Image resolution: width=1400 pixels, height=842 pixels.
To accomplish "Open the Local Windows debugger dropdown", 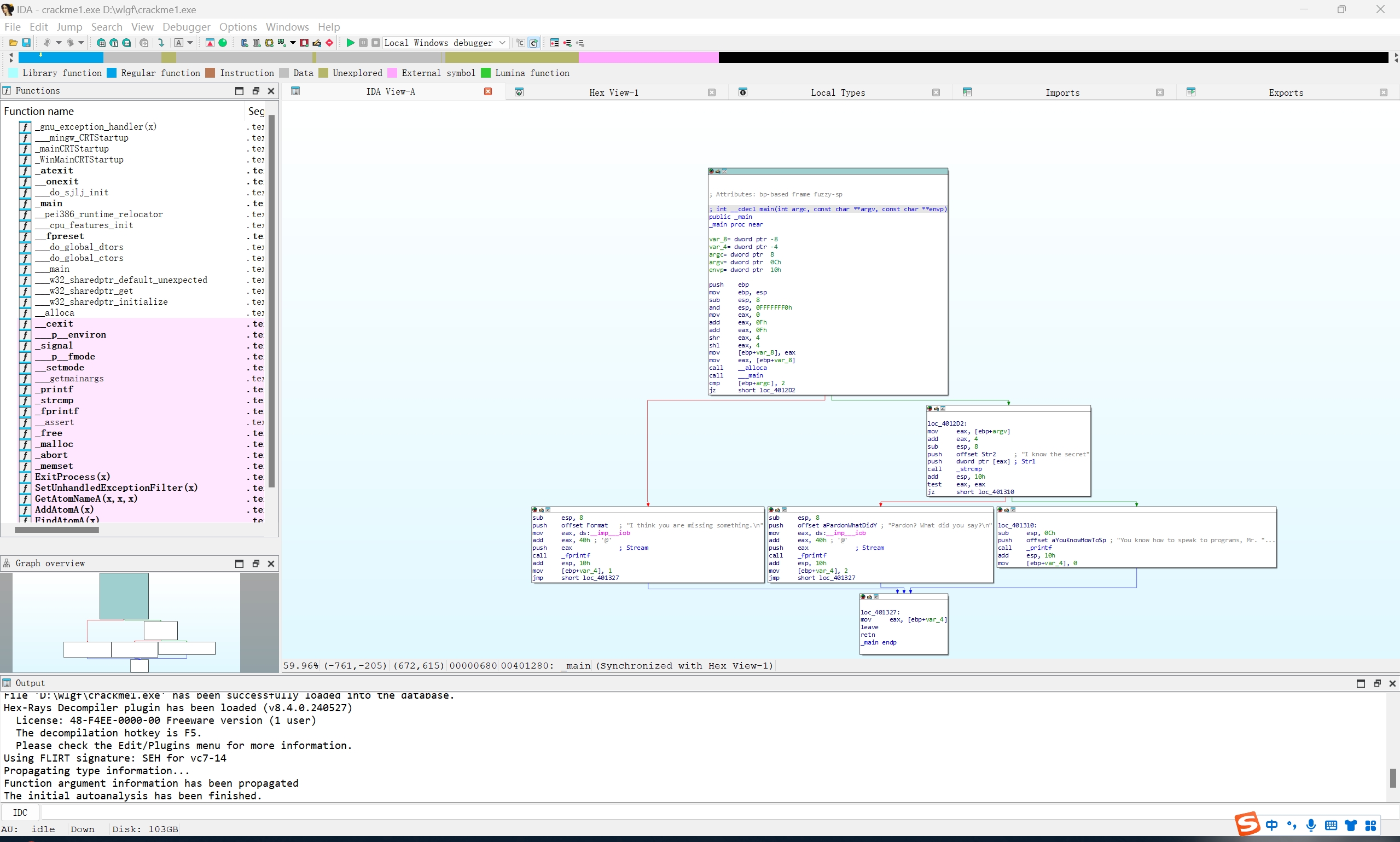I will click(x=446, y=43).
